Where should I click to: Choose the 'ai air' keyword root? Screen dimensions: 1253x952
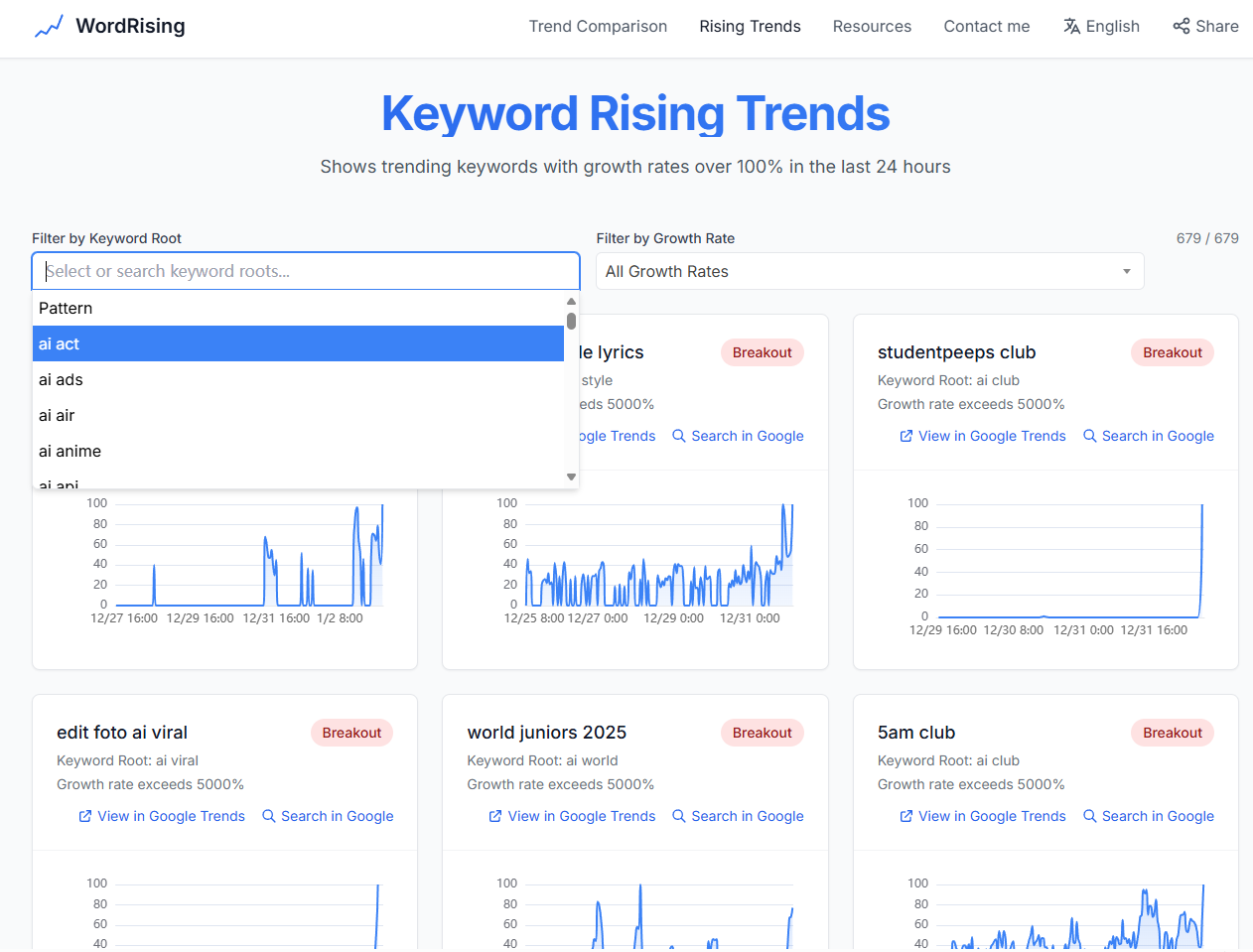pyautogui.click(x=298, y=415)
